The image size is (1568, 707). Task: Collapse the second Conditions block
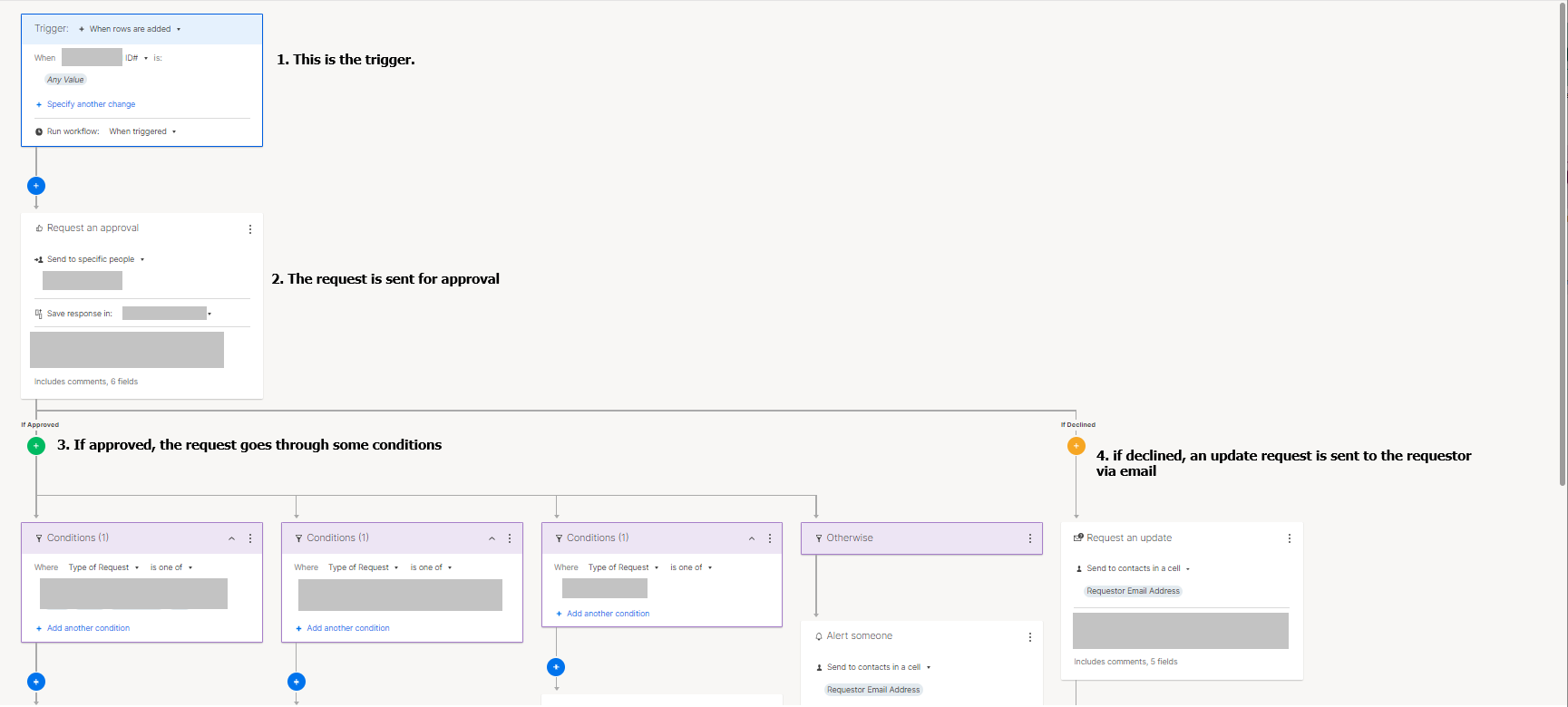click(x=492, y=538)
